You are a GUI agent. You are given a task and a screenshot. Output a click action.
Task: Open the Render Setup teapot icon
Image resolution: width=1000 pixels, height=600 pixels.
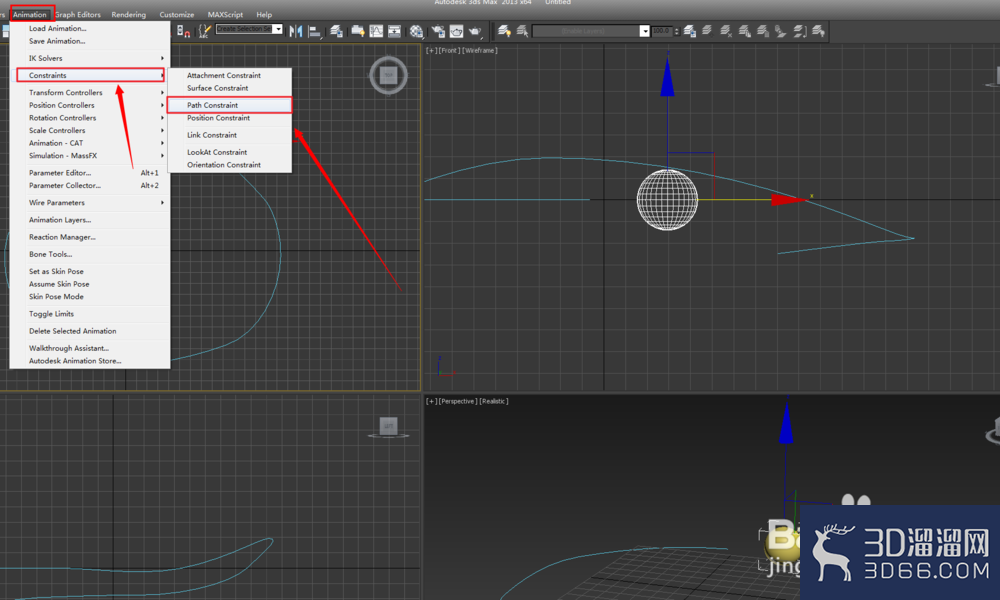(438, 31)
